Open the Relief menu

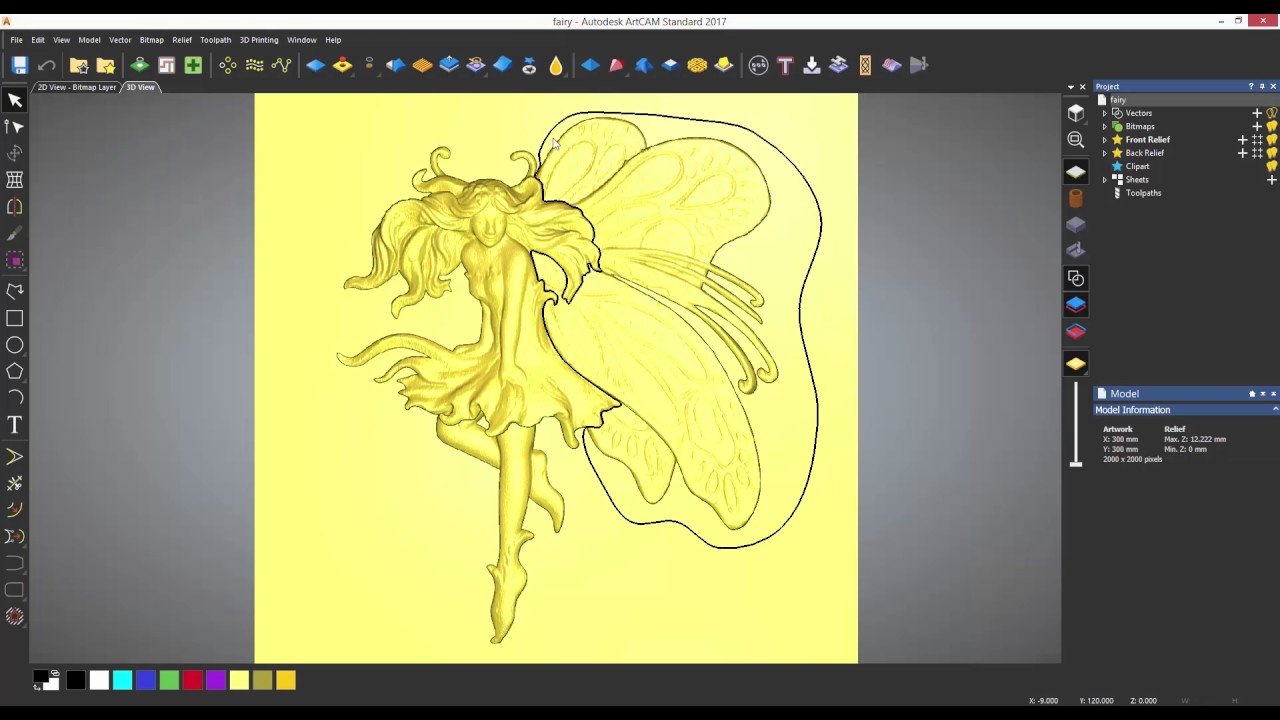pos(182,40)
